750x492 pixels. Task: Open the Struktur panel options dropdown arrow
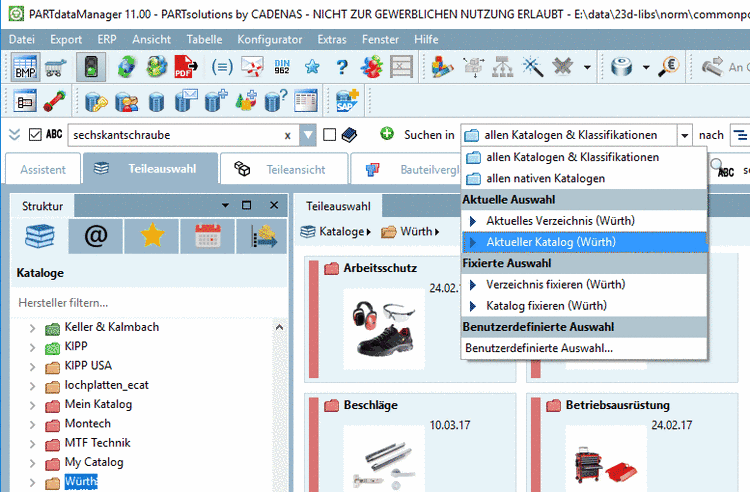[x=225, y=206]
